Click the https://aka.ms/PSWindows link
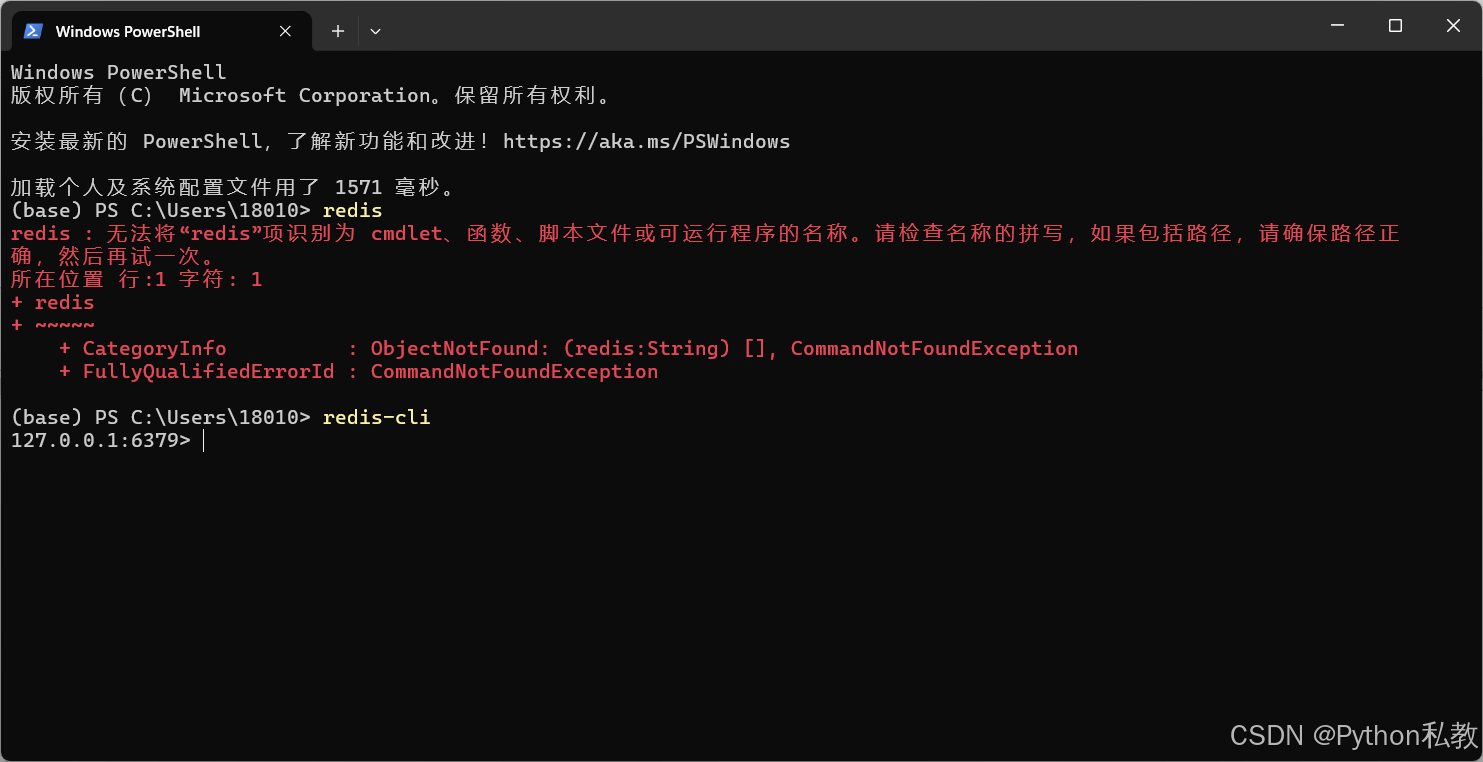Image resolution: width=1483 pixels, height=762 pixels. (x=647, y=141)
